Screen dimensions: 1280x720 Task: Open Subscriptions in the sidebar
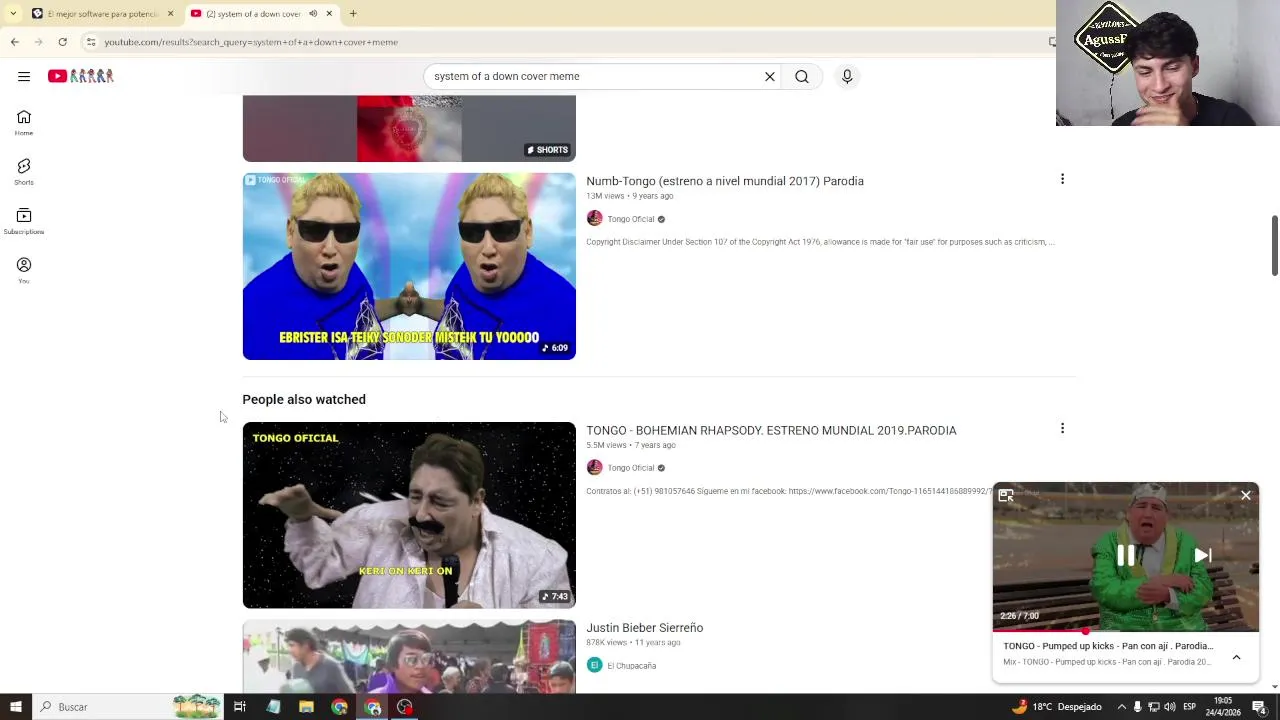tap(24, 221)
